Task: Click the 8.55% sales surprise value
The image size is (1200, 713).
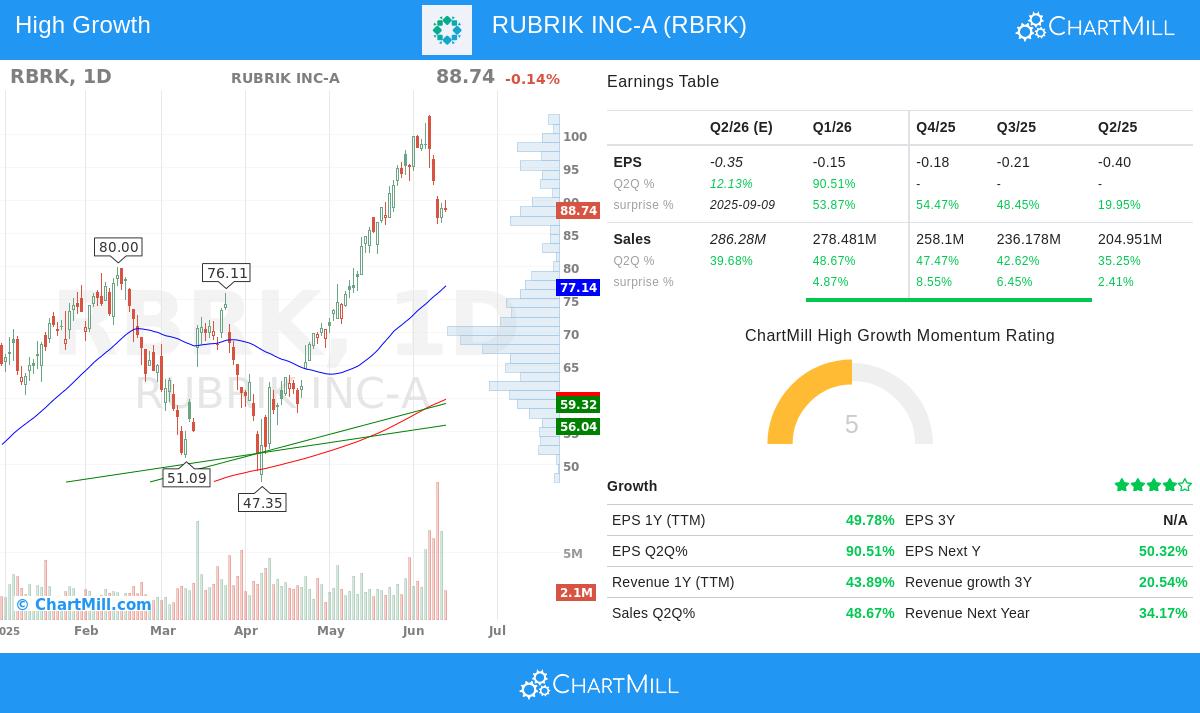Action: [x=934, y=282]
